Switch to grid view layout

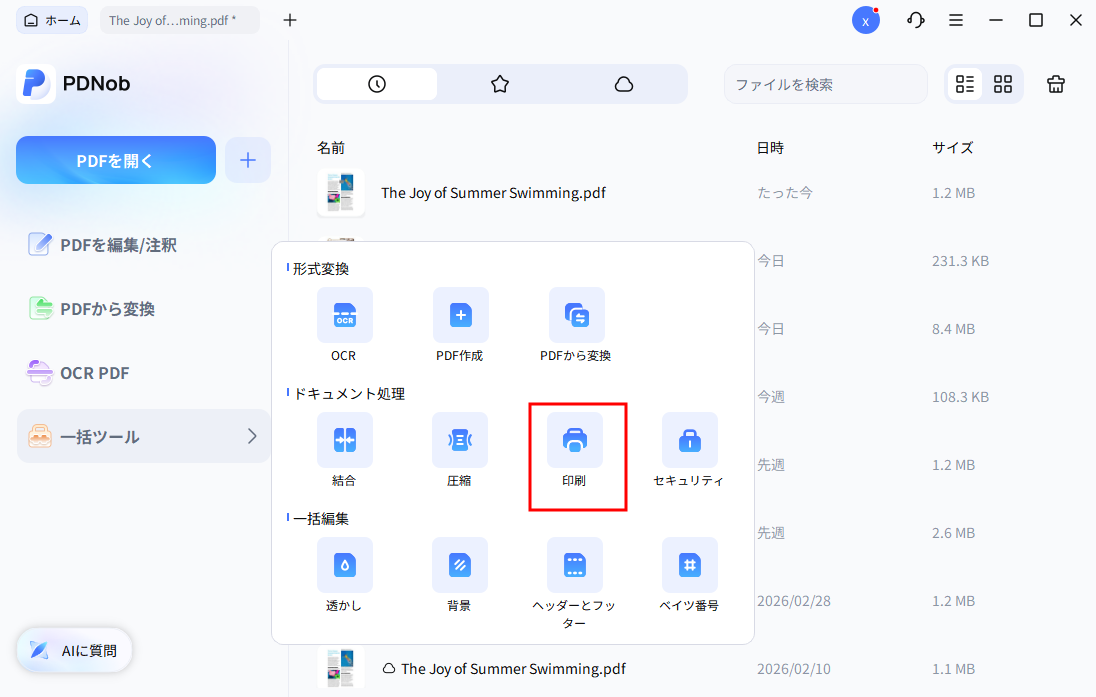pos(1003,84)
